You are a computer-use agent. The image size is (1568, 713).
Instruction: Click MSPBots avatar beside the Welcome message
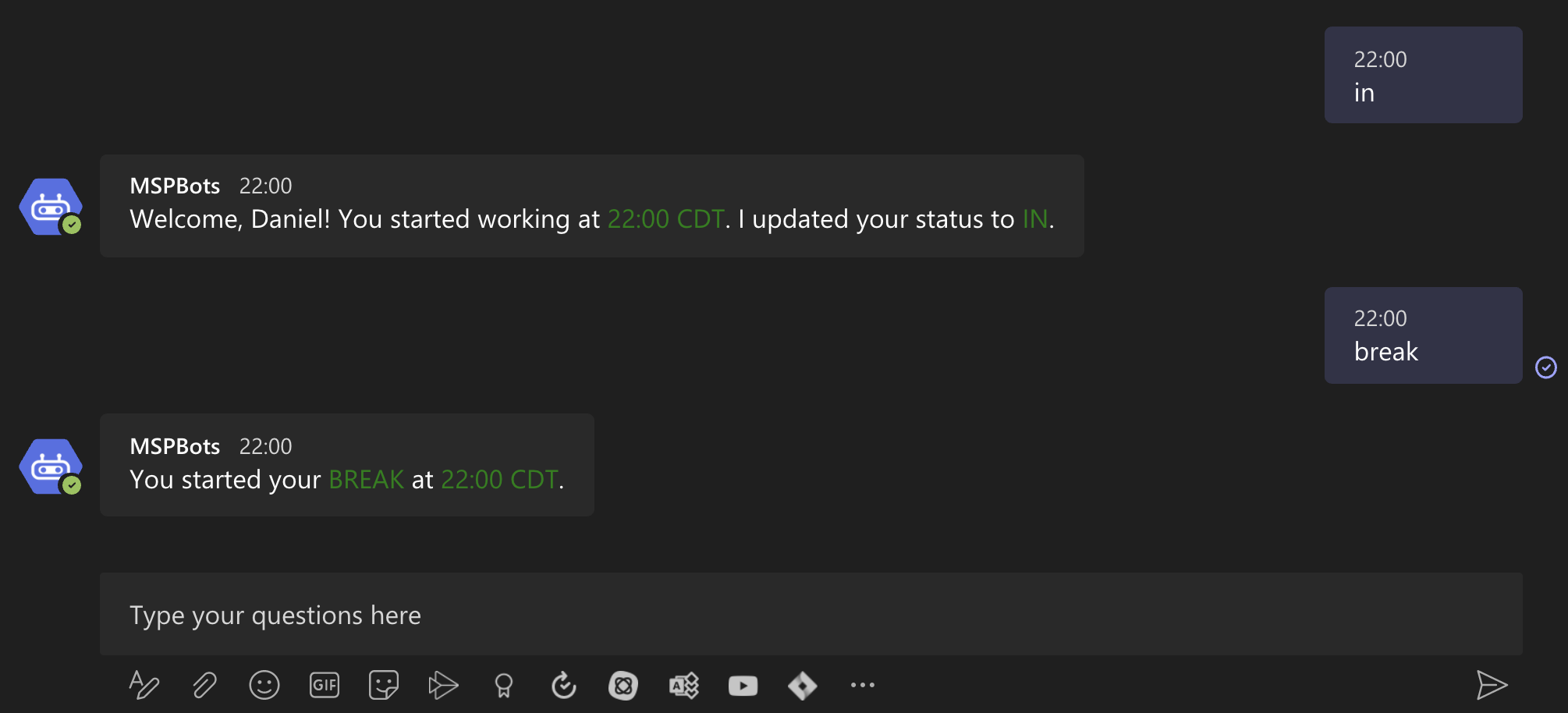[51, 207]
